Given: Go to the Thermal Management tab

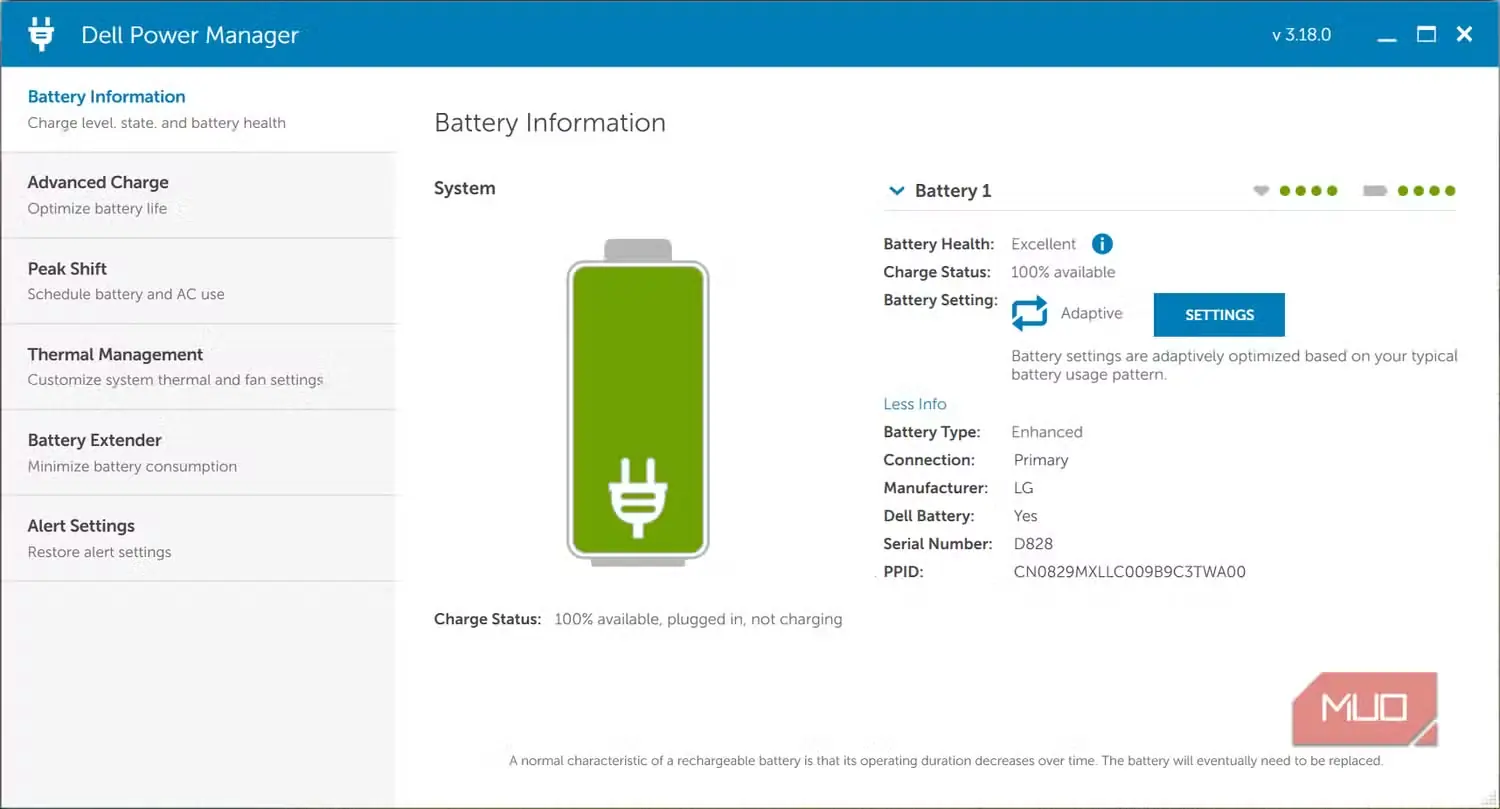Looking at the screenshot, I should [199, 367].
